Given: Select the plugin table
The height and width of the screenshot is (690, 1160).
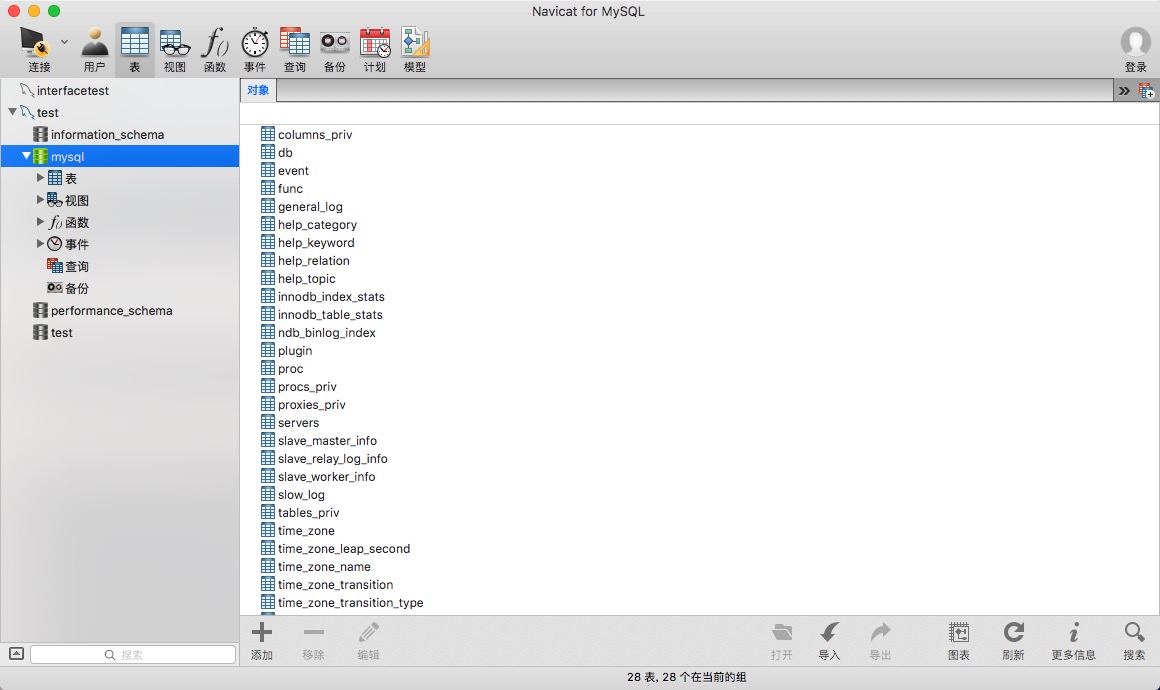Looking at the screenshot, I should 294,351.
